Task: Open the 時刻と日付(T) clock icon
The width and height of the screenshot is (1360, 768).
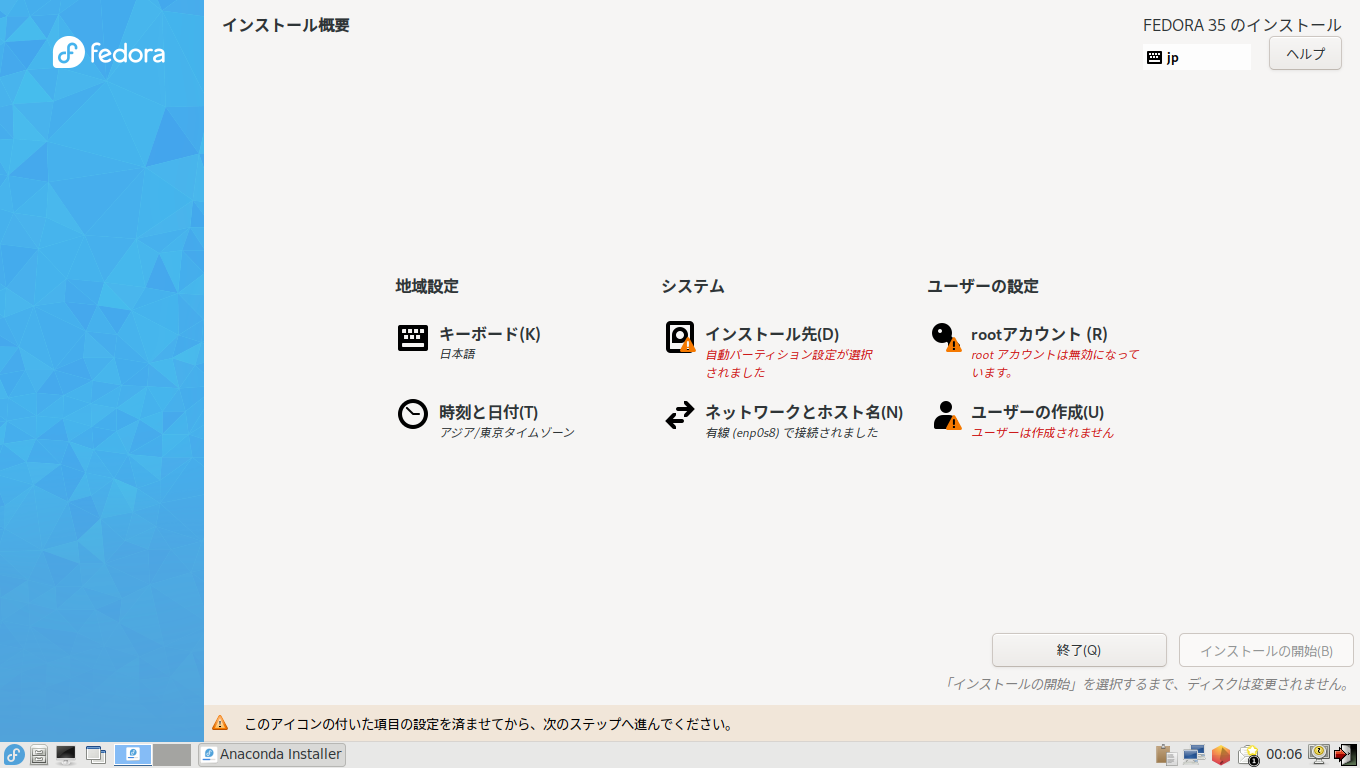Action: (x=413, y=414)
